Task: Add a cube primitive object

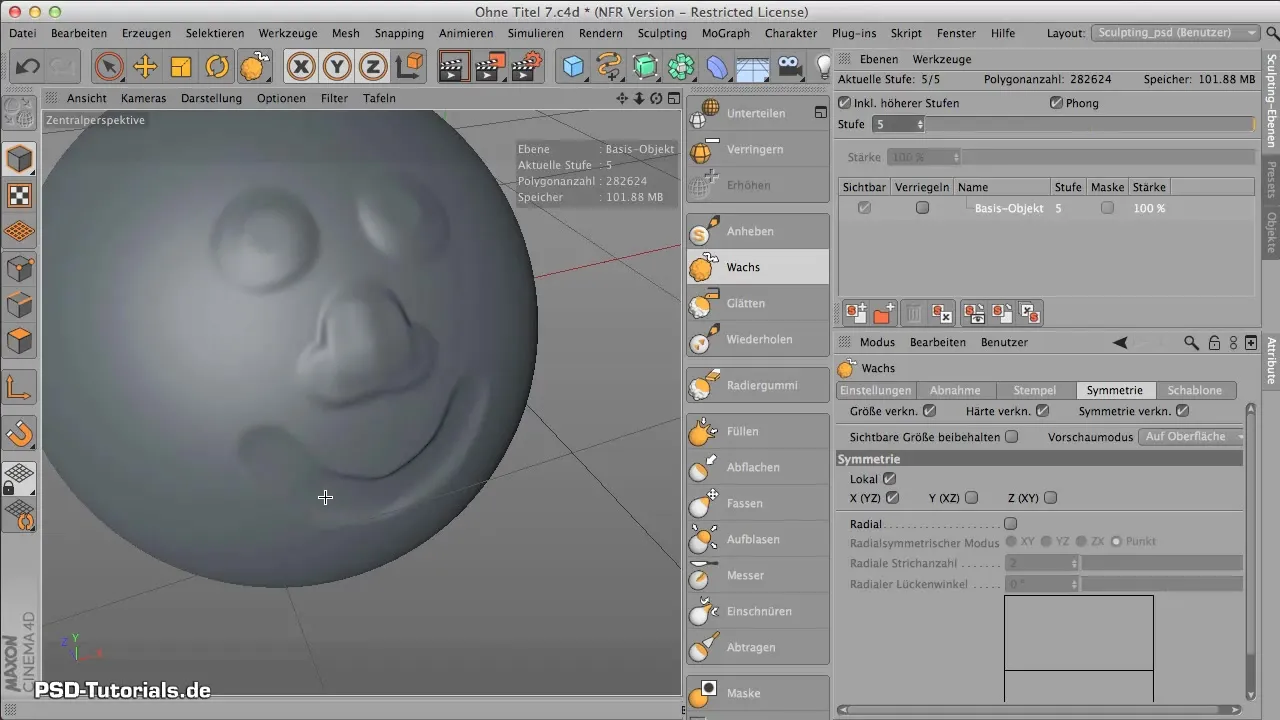Action: 573,67
